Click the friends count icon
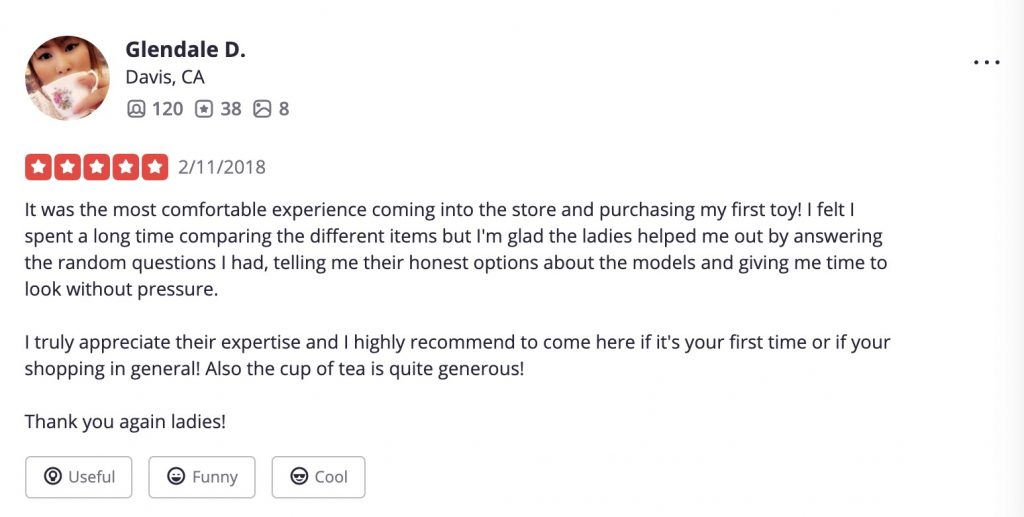1024x517 pixels. (x=136, y=108)
